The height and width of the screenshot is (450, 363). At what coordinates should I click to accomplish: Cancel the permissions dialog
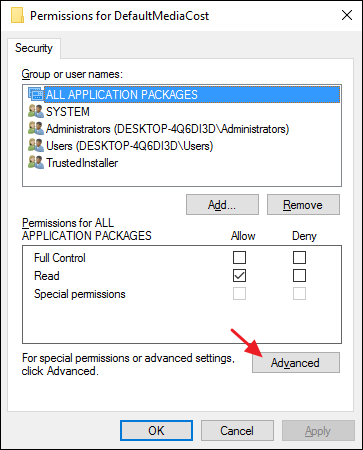[x=237, y=430]
